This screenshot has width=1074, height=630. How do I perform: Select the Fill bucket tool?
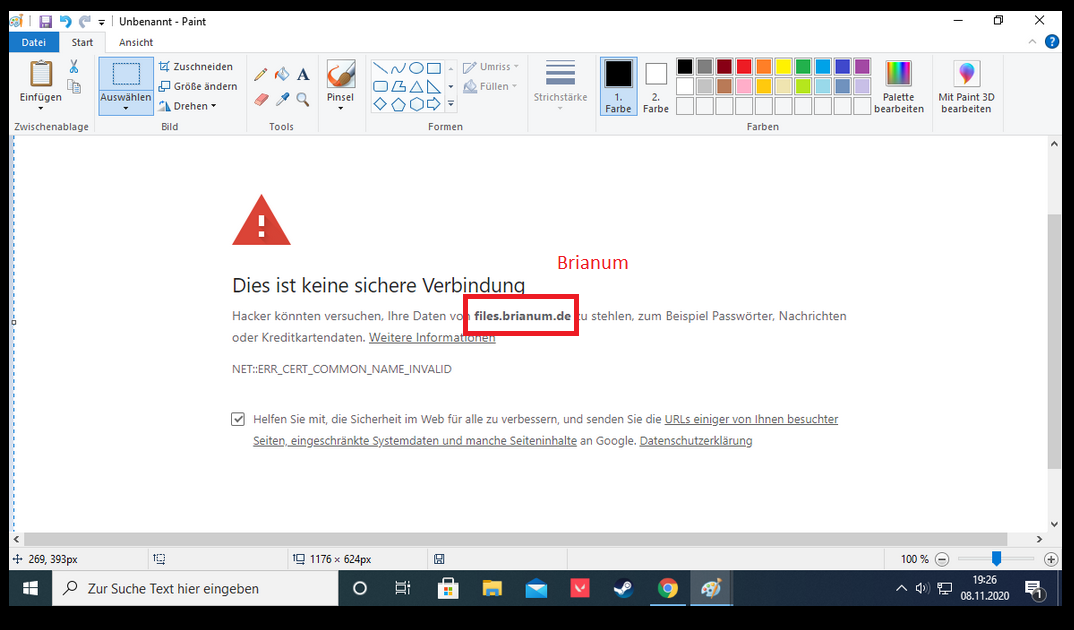282,74
